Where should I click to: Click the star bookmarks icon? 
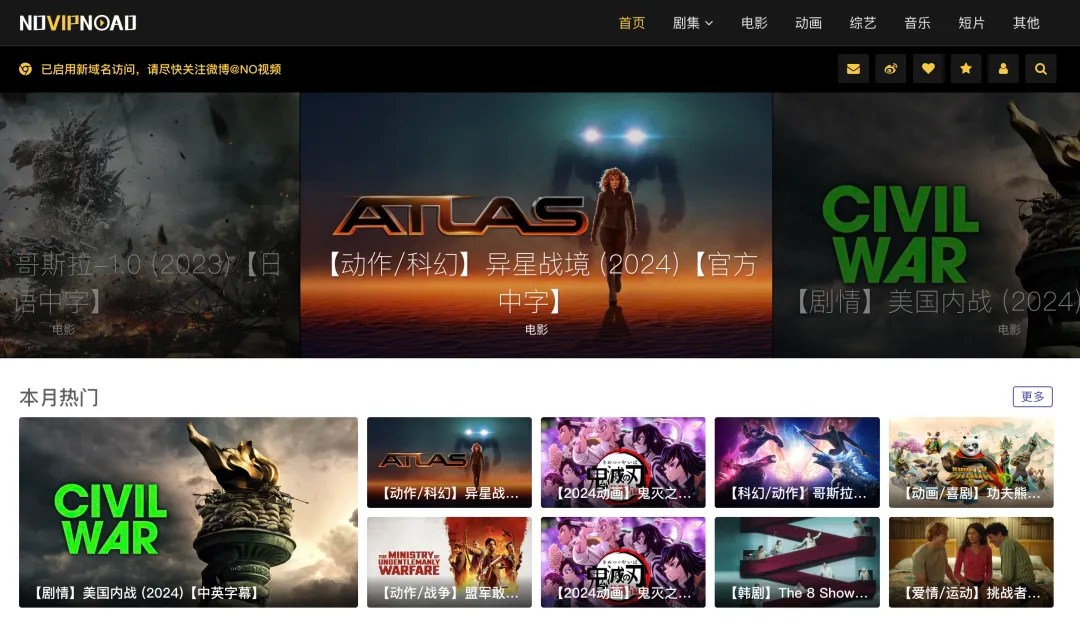click(966, 69)
